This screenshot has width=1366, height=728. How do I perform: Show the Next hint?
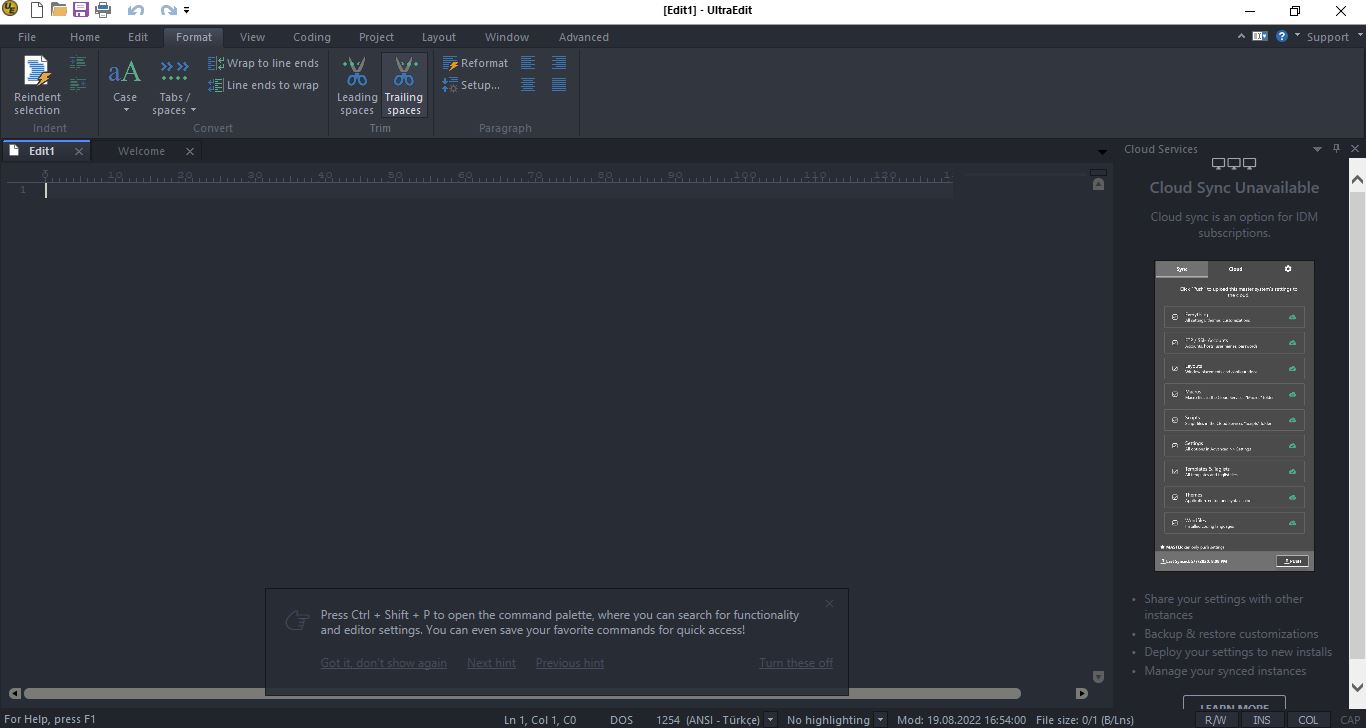[491, 663]
